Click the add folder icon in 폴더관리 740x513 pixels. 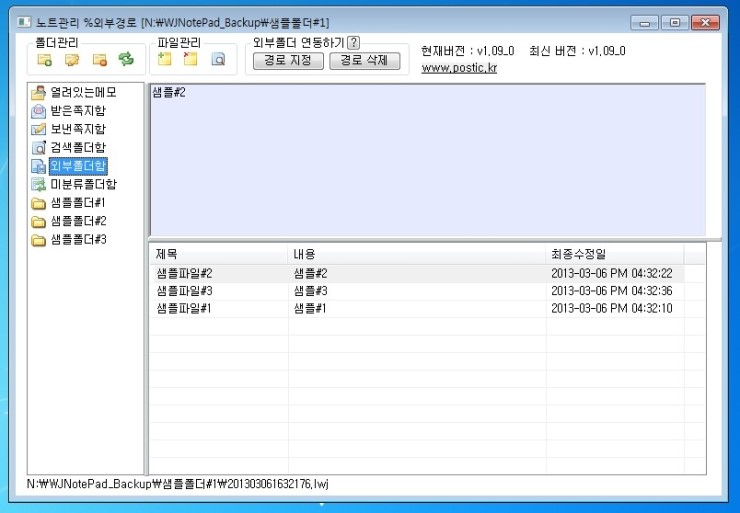(x=45, y=59)
